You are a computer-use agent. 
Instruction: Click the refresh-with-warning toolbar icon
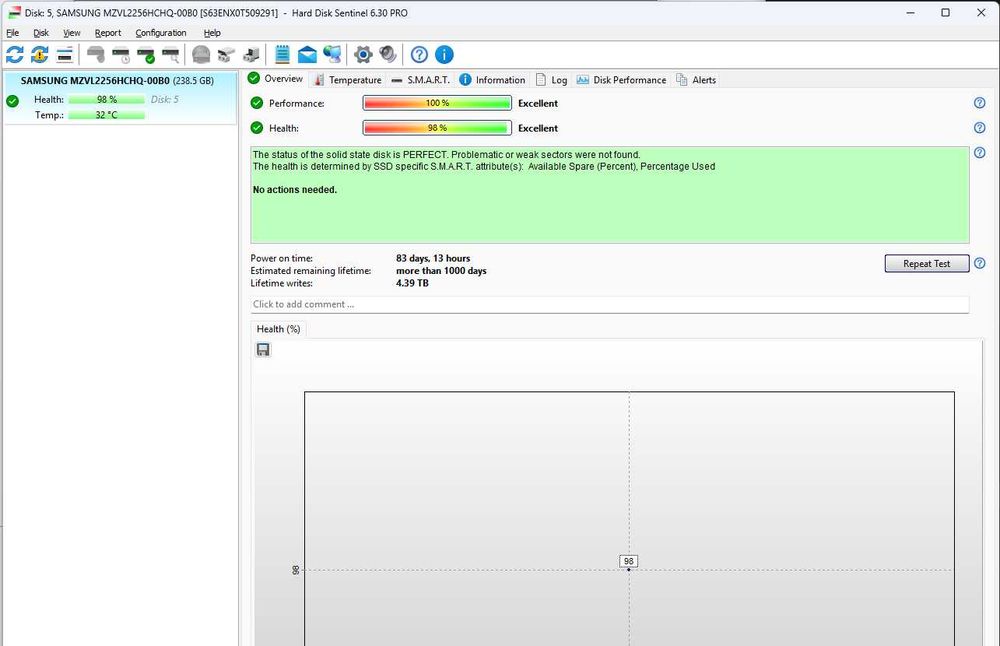pyautogui.click(x=40, y=55)
